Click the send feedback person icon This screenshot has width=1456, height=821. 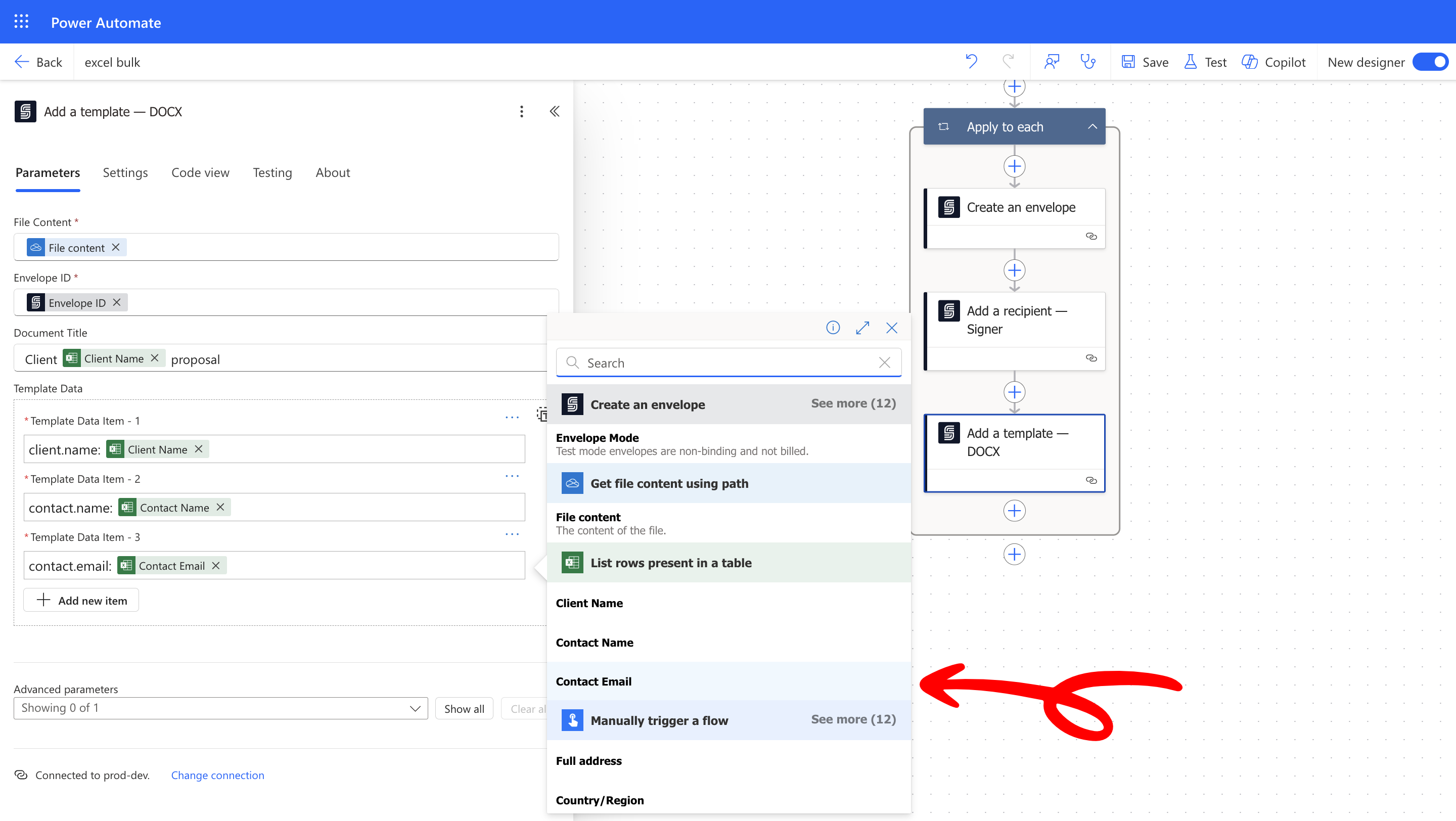[x=1052, y=62]
